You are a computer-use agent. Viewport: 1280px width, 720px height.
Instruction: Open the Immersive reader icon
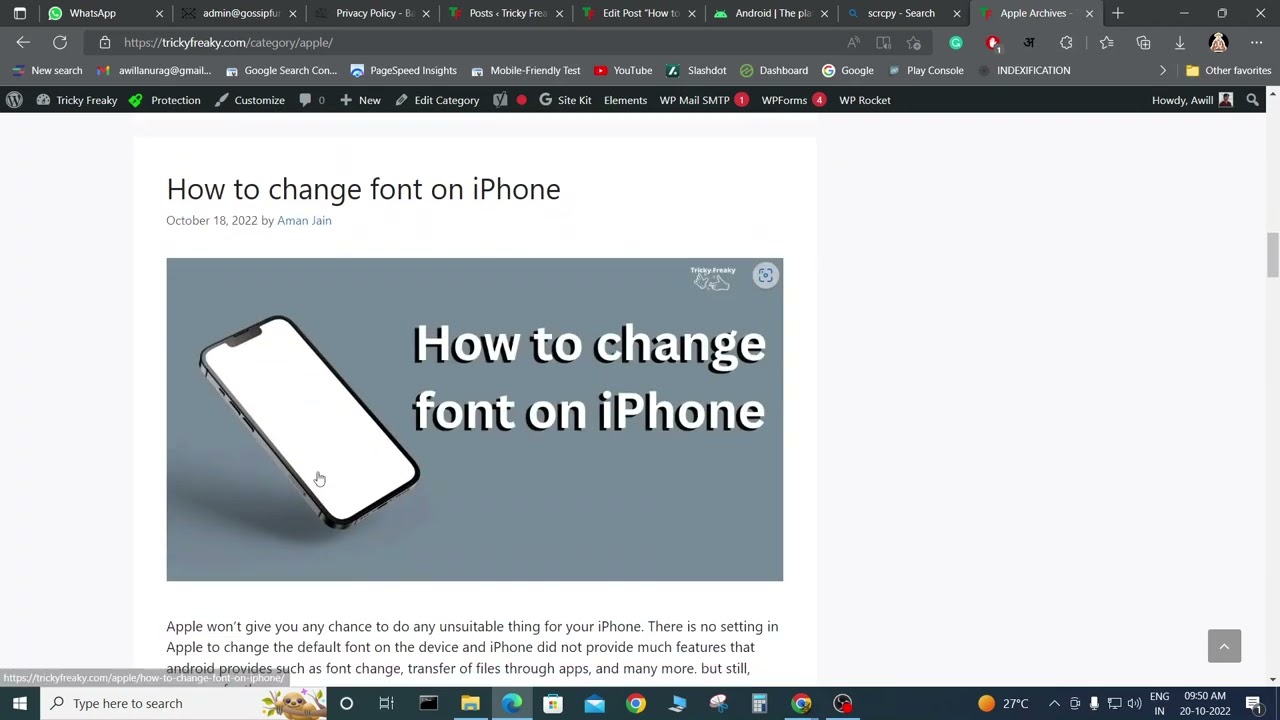[x=883, y=43]
